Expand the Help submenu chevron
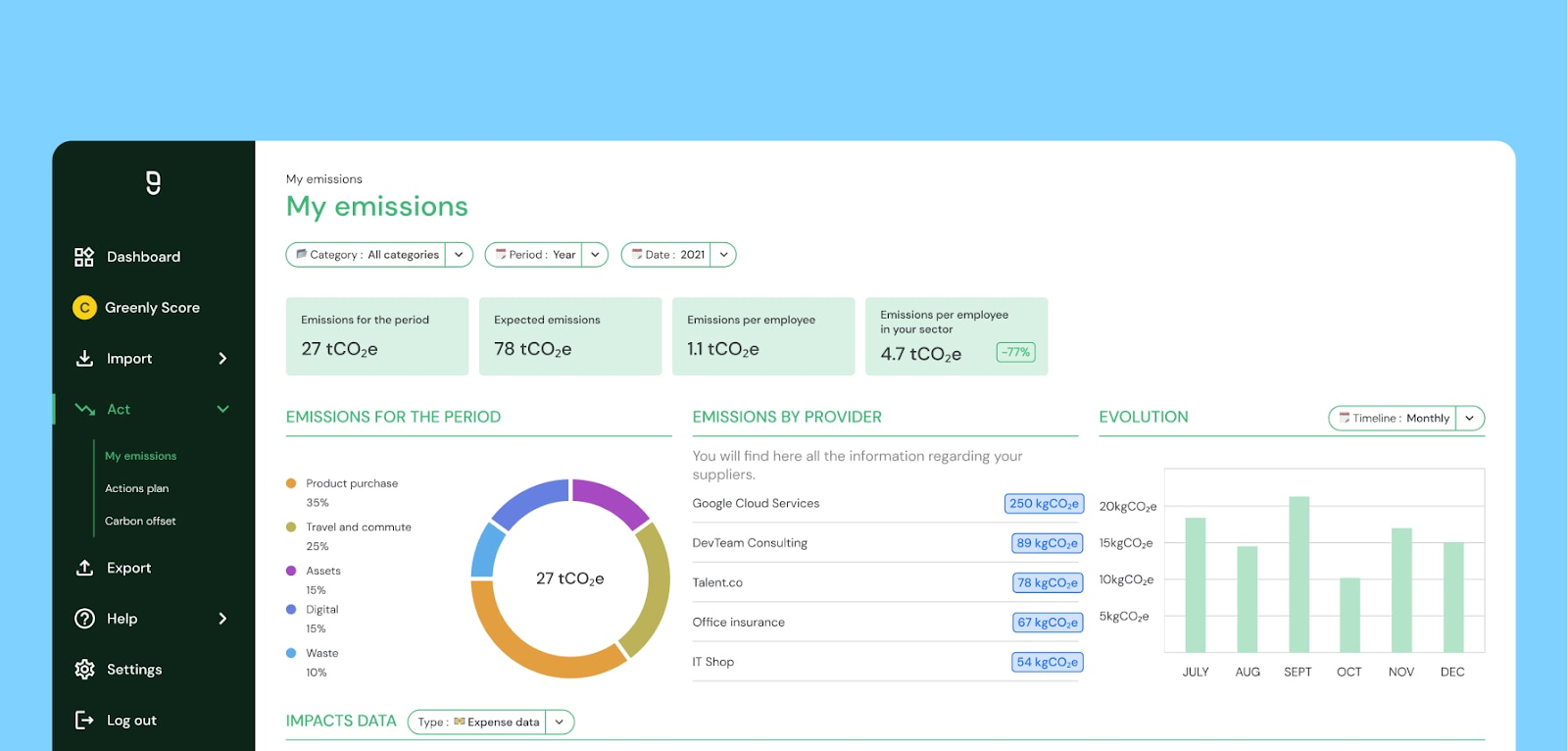This screenshot has height=751, width=1568. coord(222,619)
